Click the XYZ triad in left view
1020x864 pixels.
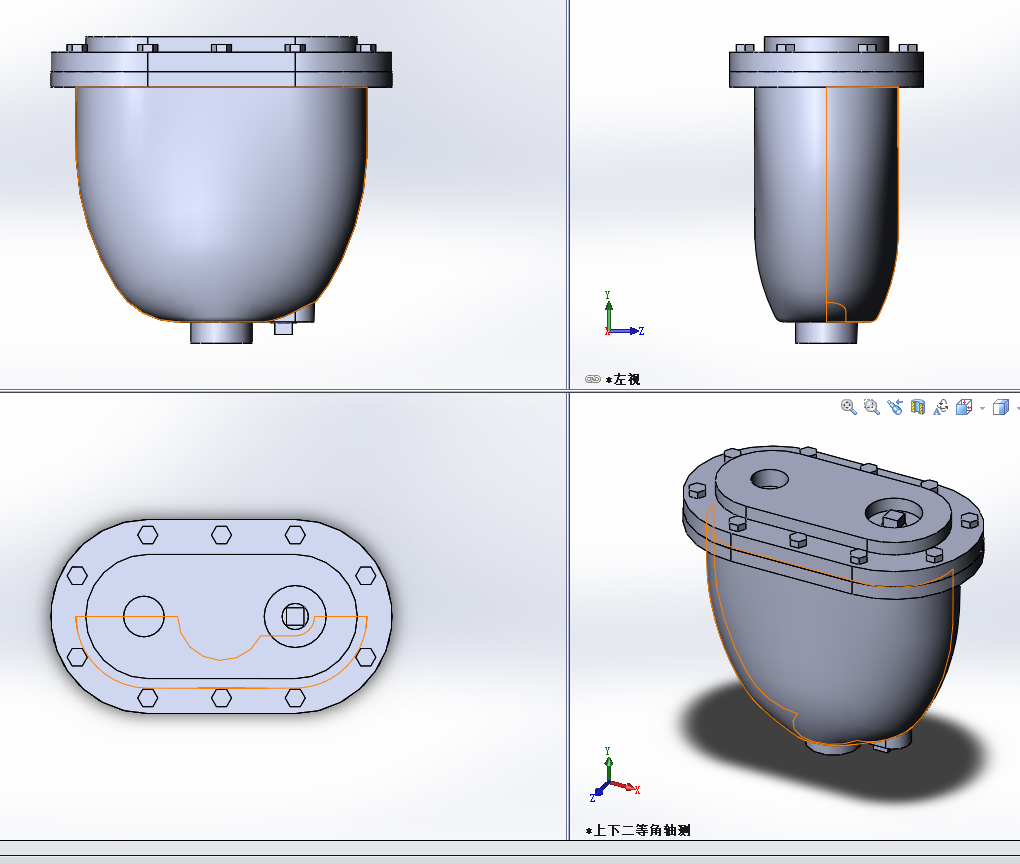point(624,314)
